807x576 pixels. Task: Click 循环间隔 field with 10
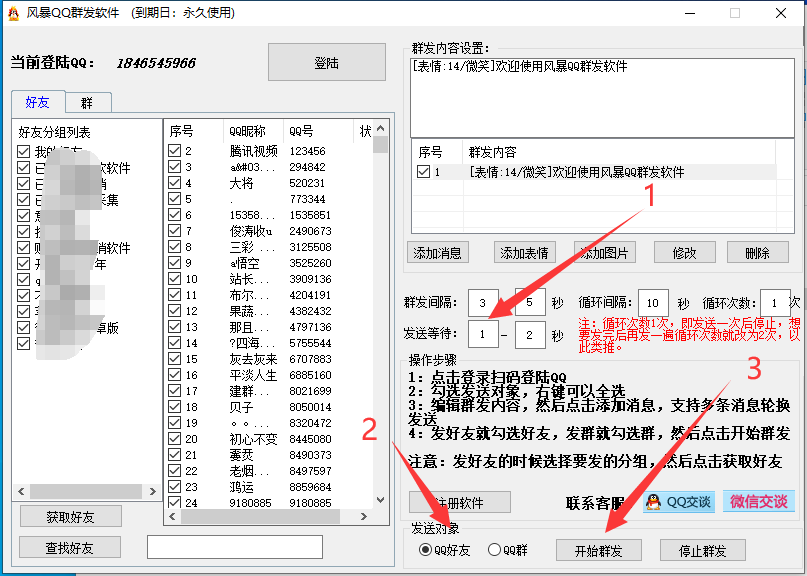pyautogui.click(x=653, y=303)
